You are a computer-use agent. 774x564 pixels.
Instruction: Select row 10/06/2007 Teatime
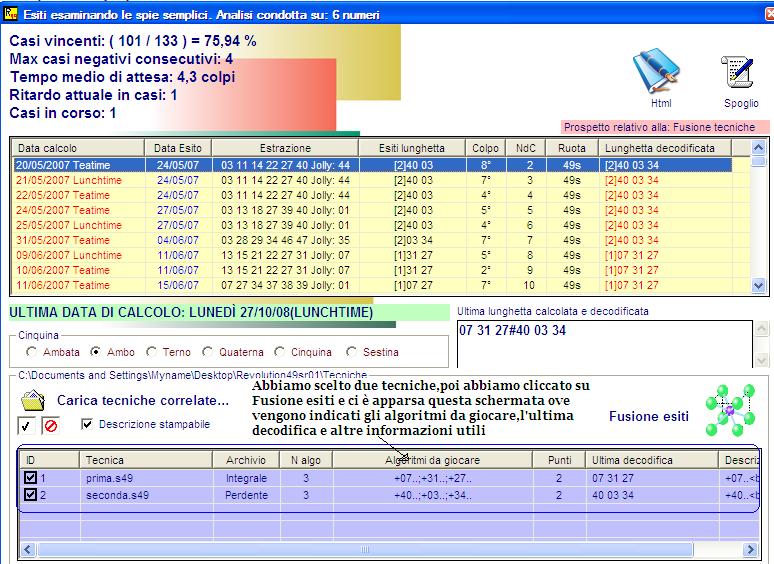pyautogui.click(x=372, y=270)
